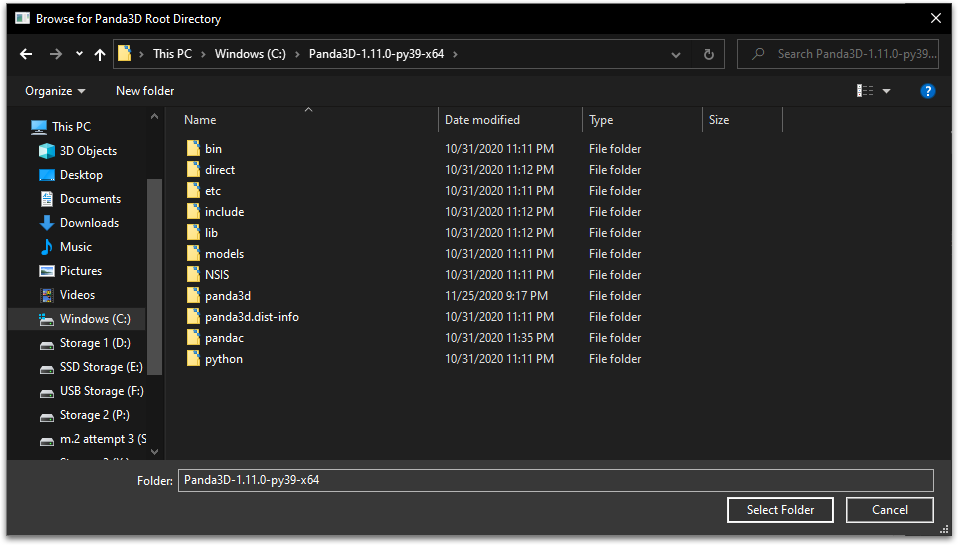This screenshot has height=545, width=958.
Task: Select SSD Storage (E:) drive
Action: pyautogui.click(x=101, y=367)
